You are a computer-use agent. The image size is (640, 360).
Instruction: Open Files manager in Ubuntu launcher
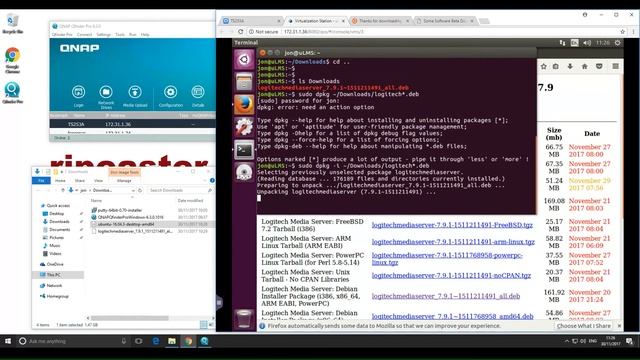coord(244,82)
